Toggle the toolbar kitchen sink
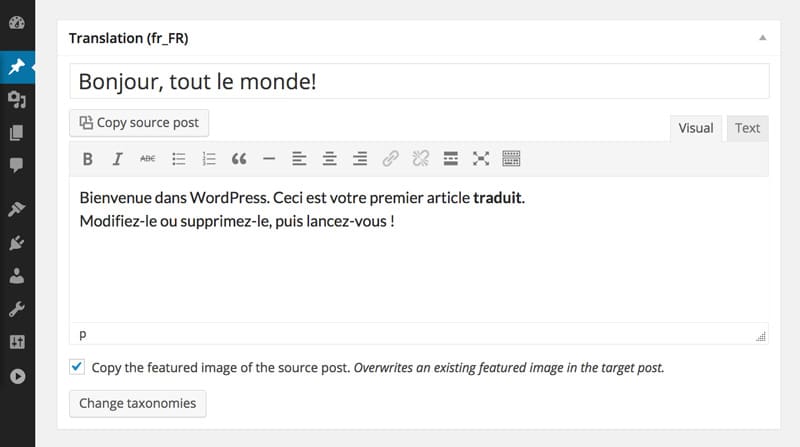Screen dimensions: 800x447 (511, 159)
